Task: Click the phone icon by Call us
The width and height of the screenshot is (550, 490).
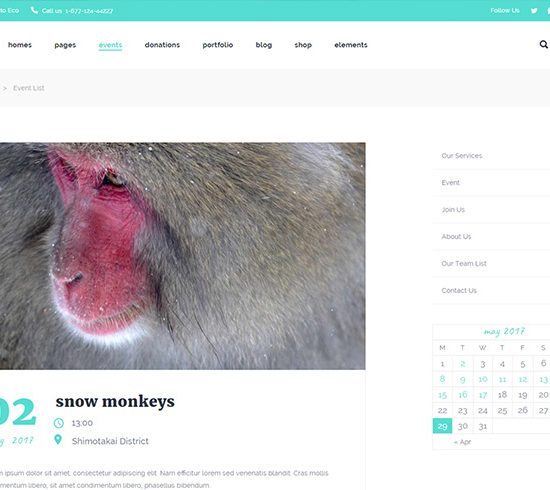Action: pyautogui.click(x=34, y=10)
